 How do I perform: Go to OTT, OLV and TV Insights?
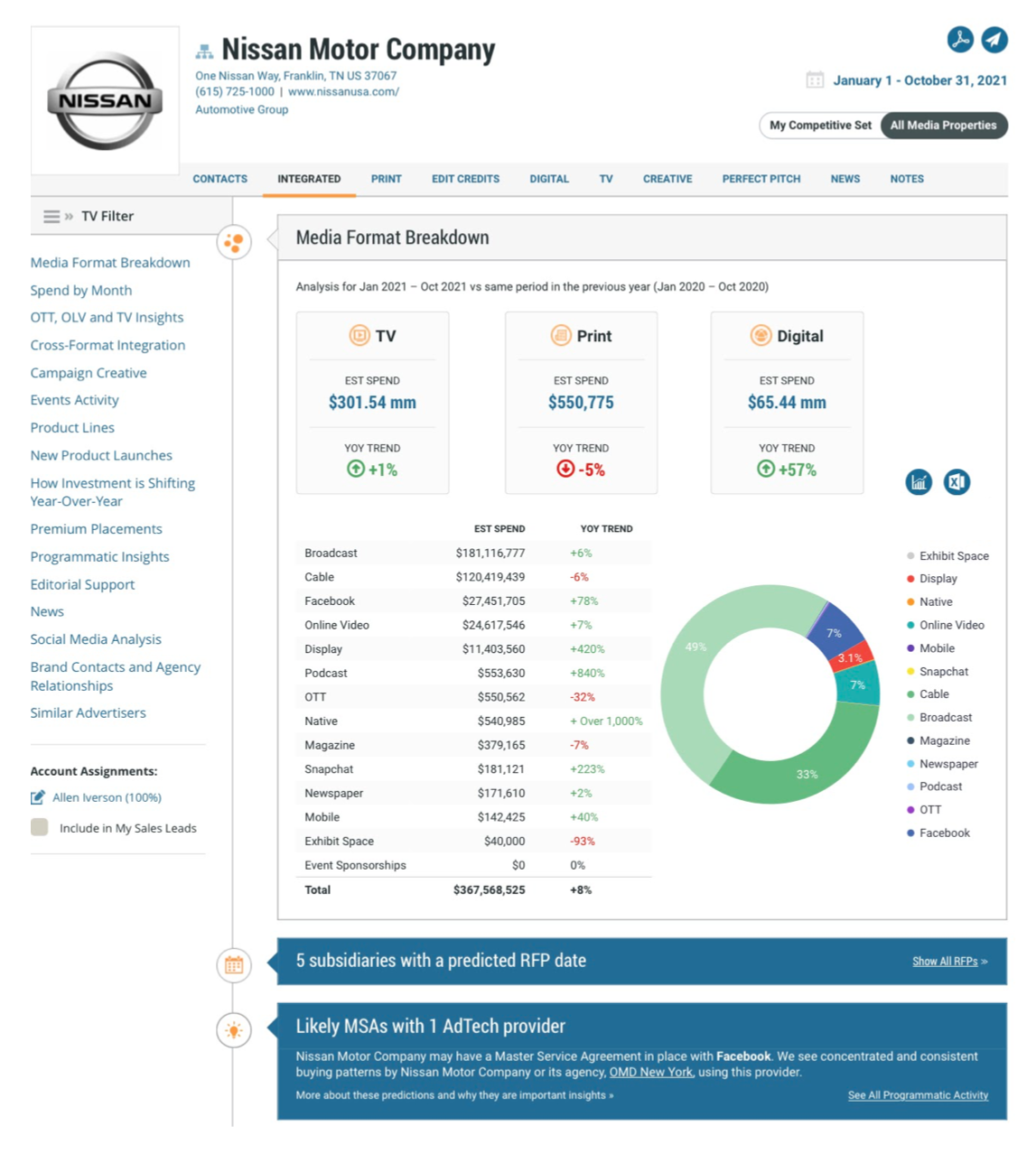coord(107,318)
